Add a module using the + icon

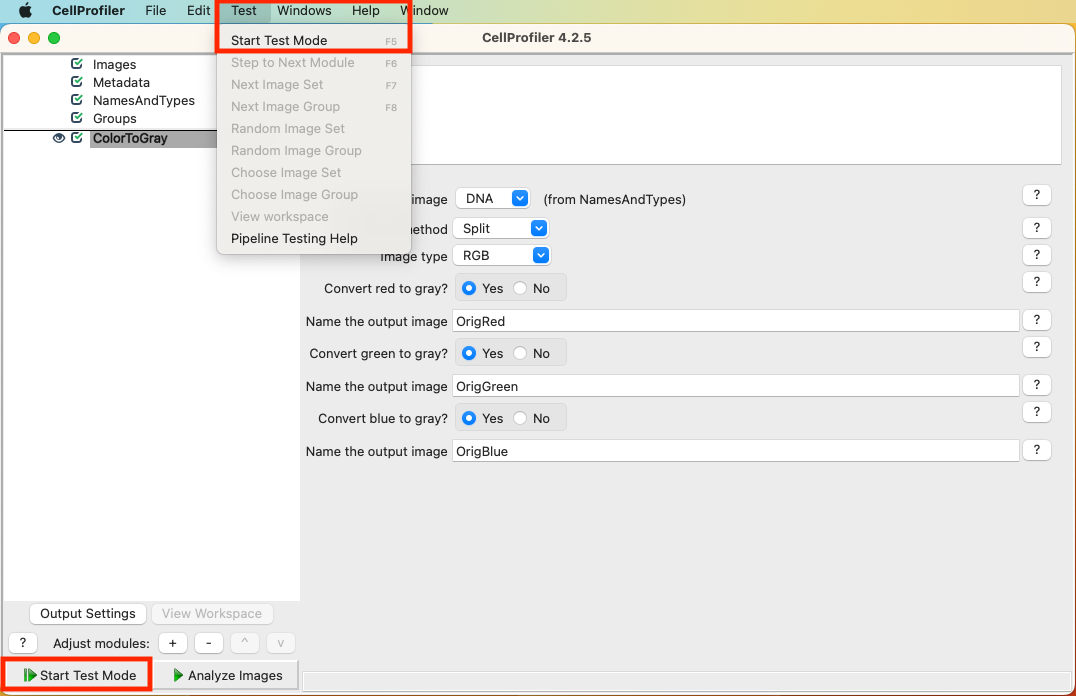(x=172, y=643)
